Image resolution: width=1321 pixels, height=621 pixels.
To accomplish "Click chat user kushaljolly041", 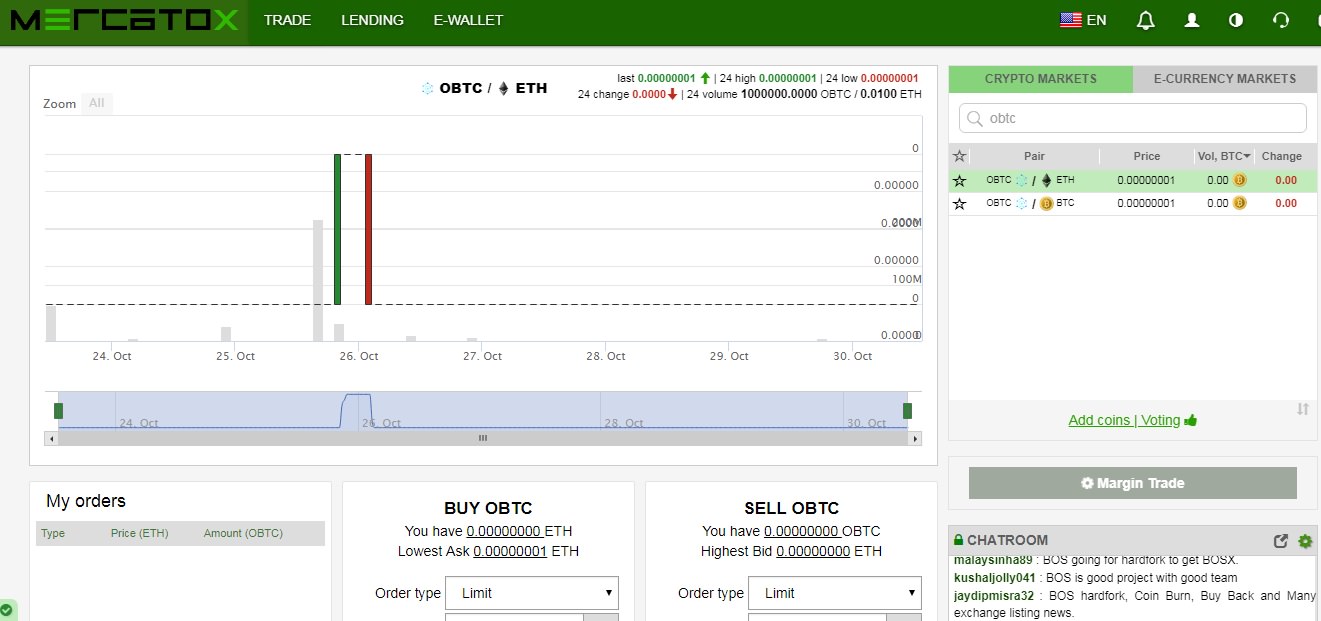I will coord(996,578).
